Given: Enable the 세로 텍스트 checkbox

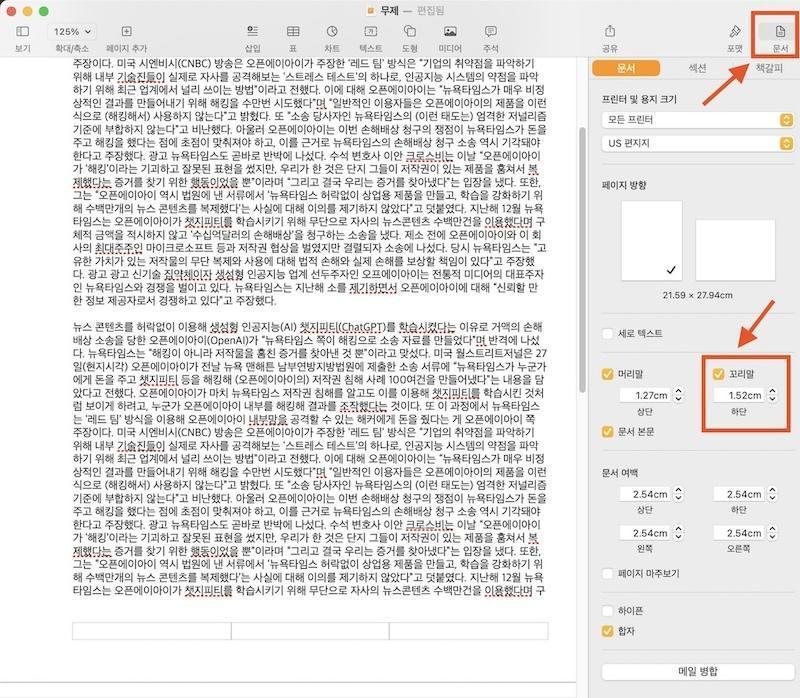Looking at the screenshot, I should (607, 334).
